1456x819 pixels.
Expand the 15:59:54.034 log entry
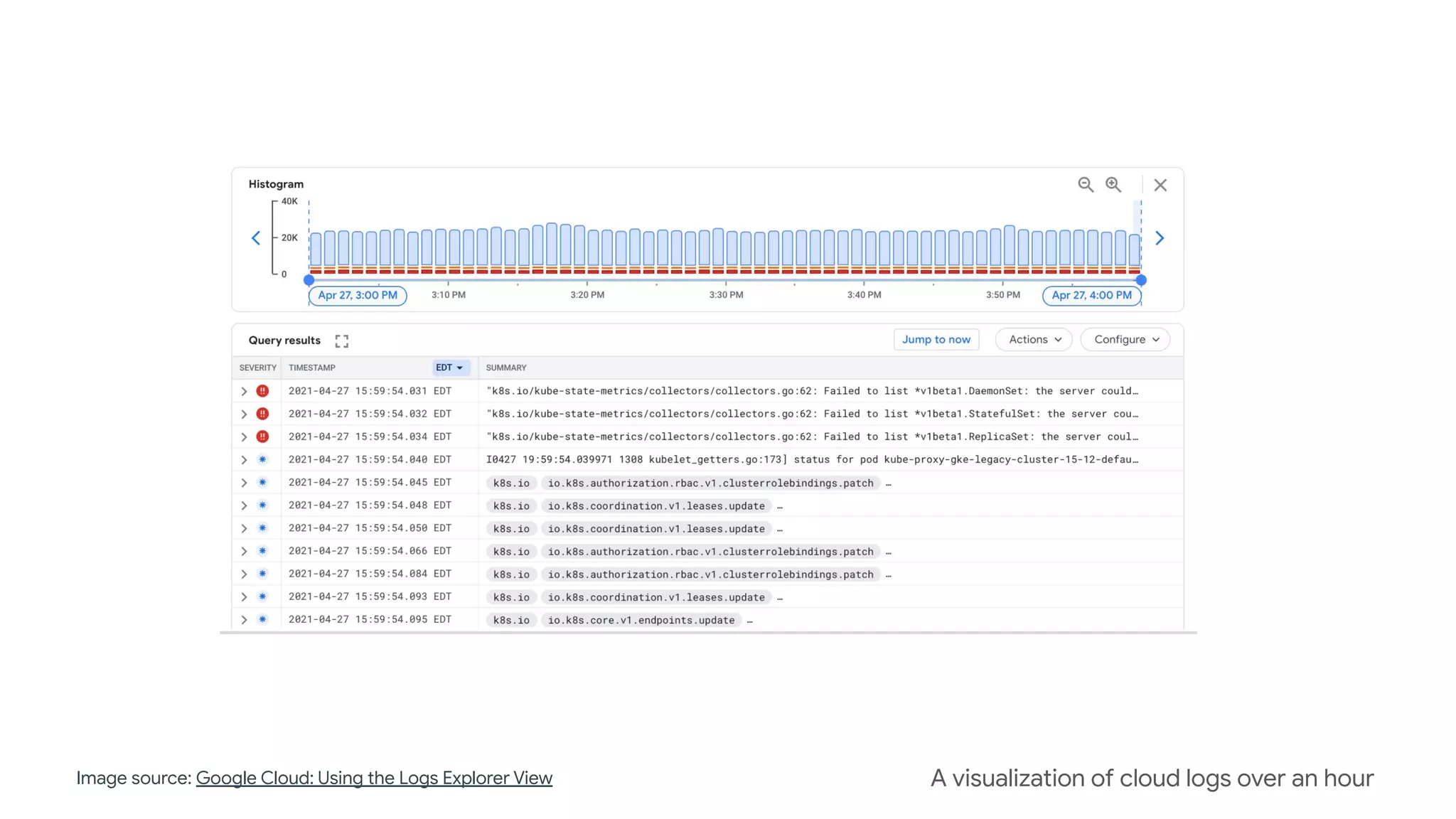click(244, 437)
